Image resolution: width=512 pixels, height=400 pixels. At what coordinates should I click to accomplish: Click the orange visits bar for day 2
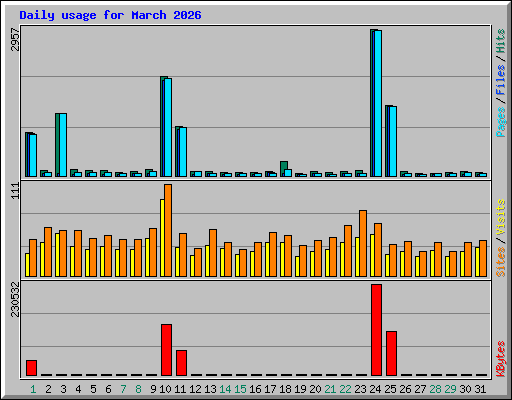click(48, 252)
